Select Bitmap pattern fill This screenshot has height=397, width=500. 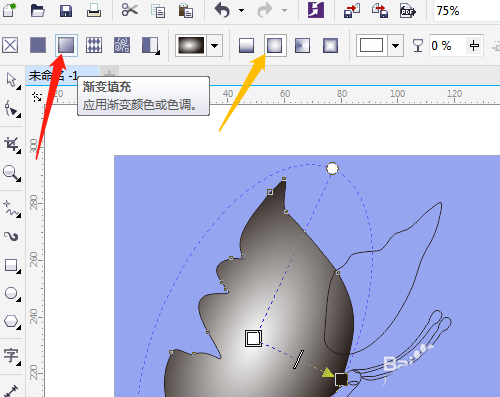(x=122, y=45)
